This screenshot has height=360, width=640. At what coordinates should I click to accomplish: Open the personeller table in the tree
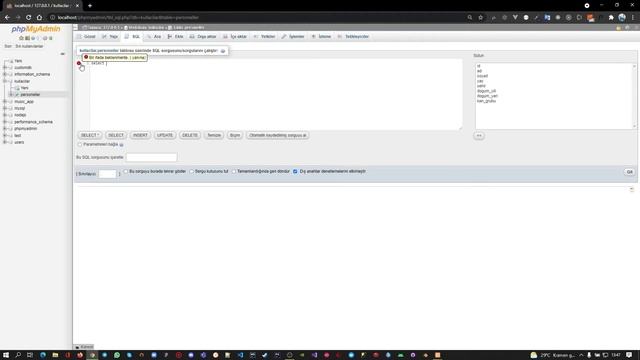coord(30,95)
